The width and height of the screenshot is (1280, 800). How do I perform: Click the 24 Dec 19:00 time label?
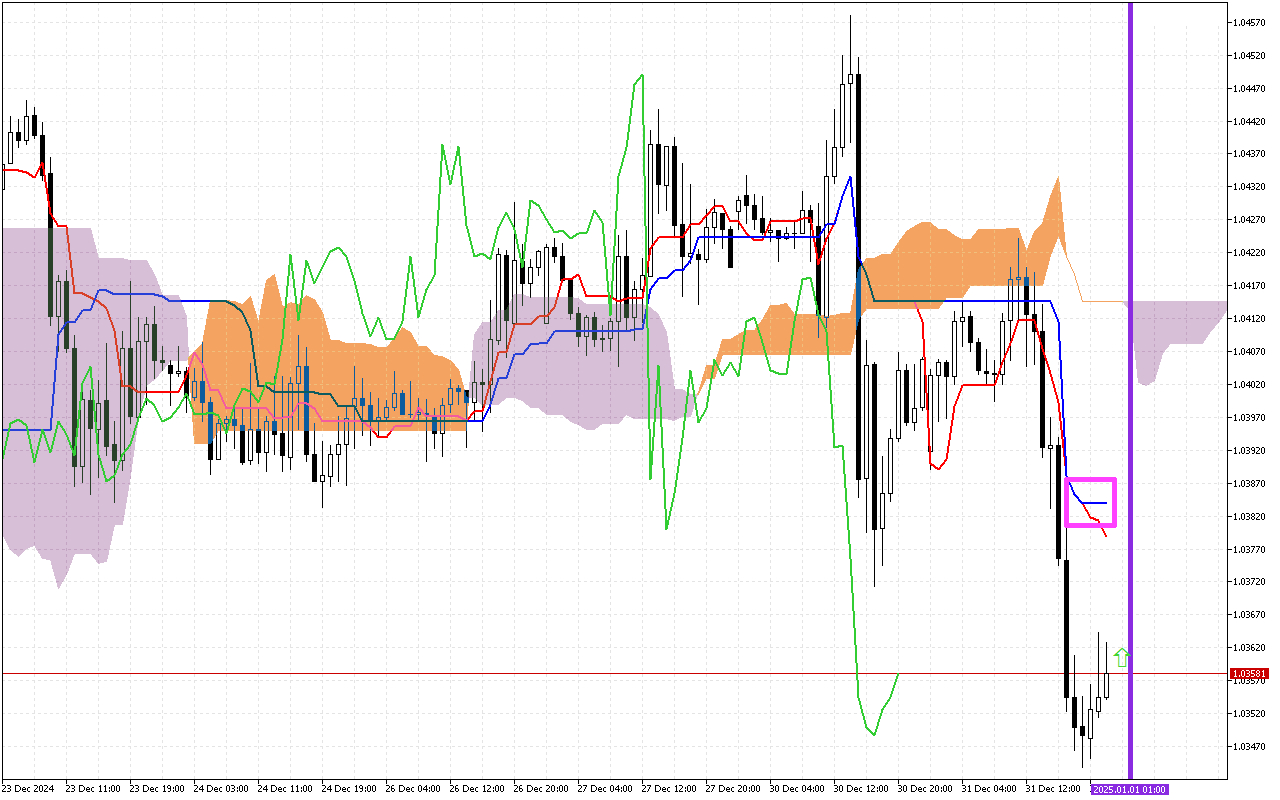(349, 789)
